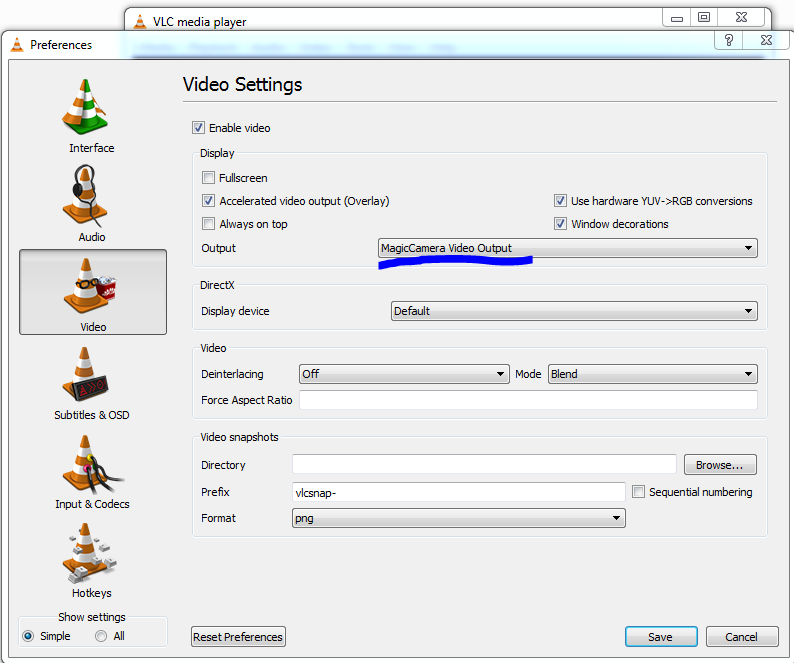Screen dimensions: 794x663
Task: Toggle the Enable video checkbox
Action: [198, 128]
